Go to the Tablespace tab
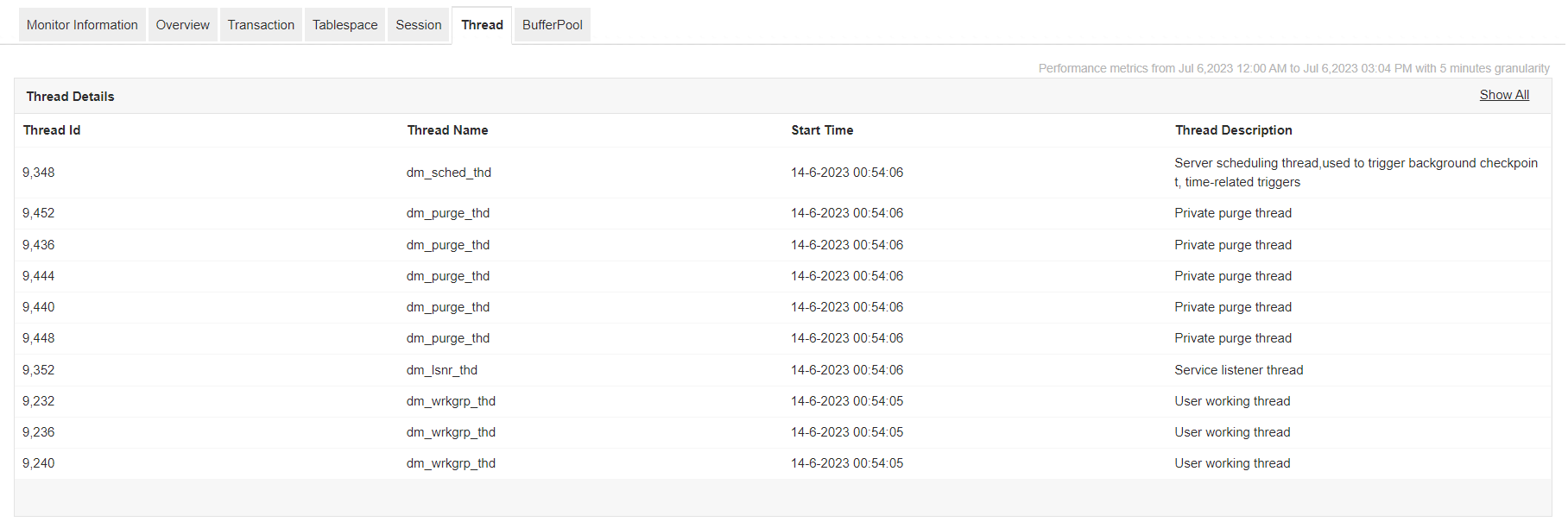Screen dimensions: 1568x528 [x=345, y=25]
